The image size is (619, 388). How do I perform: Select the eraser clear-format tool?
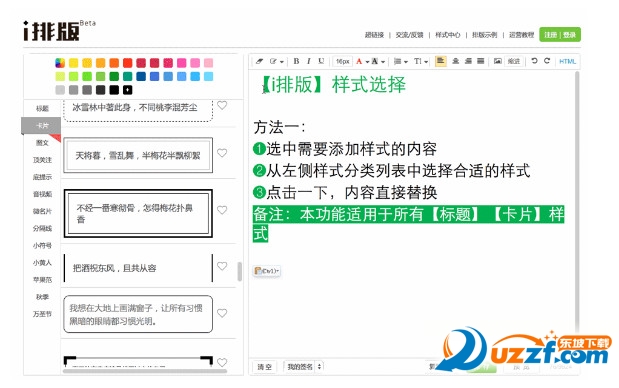click(259, 61)
